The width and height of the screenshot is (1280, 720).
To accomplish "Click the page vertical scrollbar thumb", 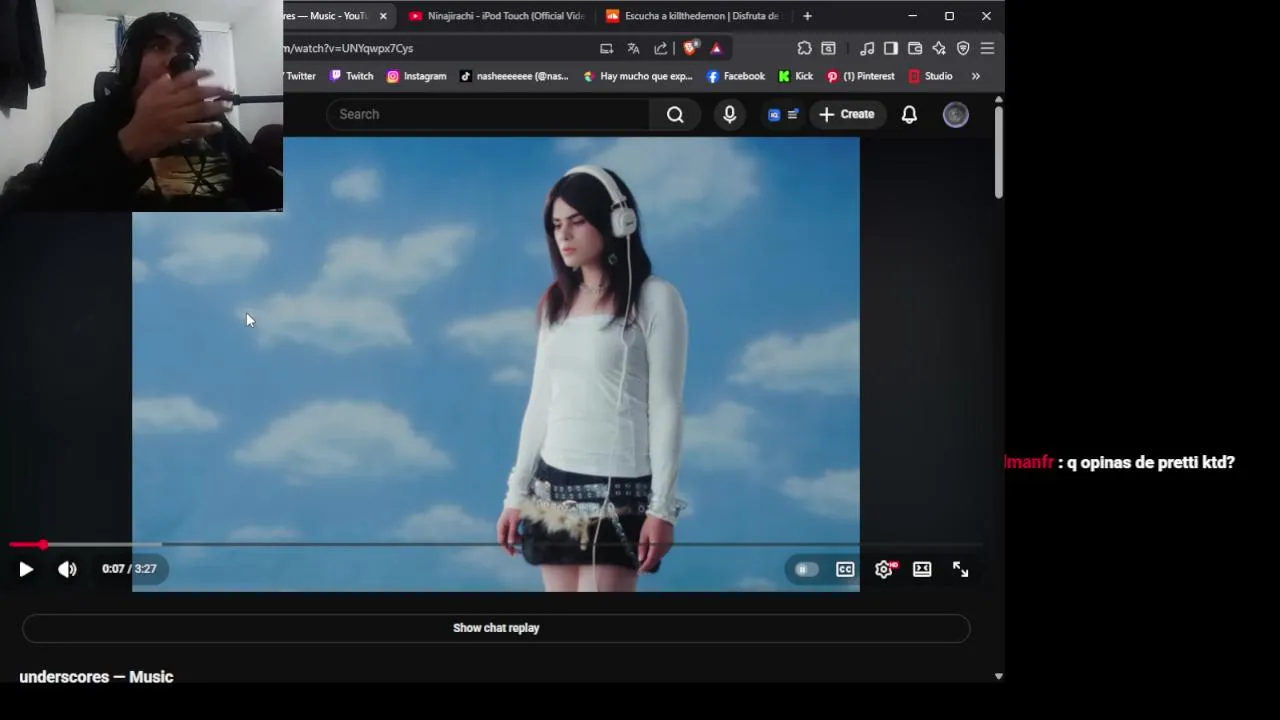I will coord(998,152).
